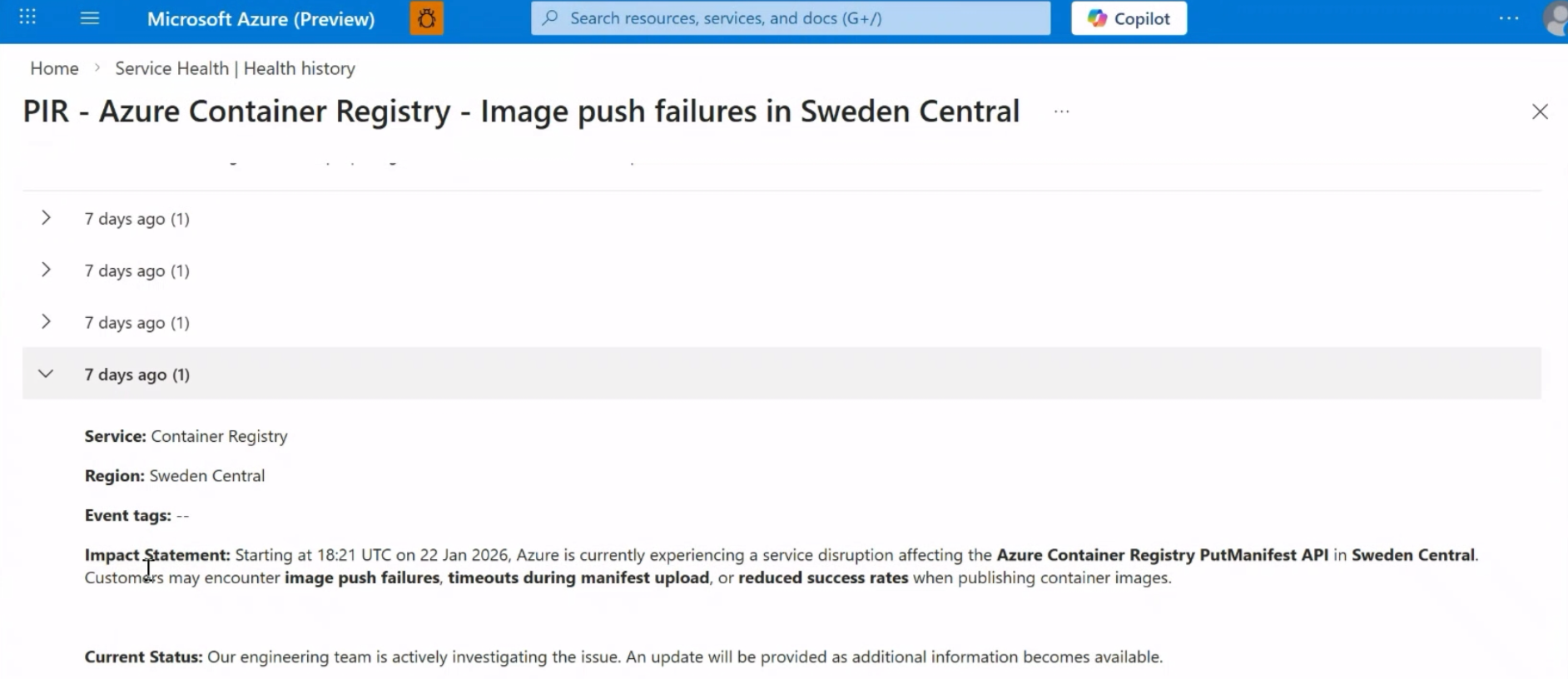Open the user account avatar
Viewport: 1568px width, 679px height.
1556,18
